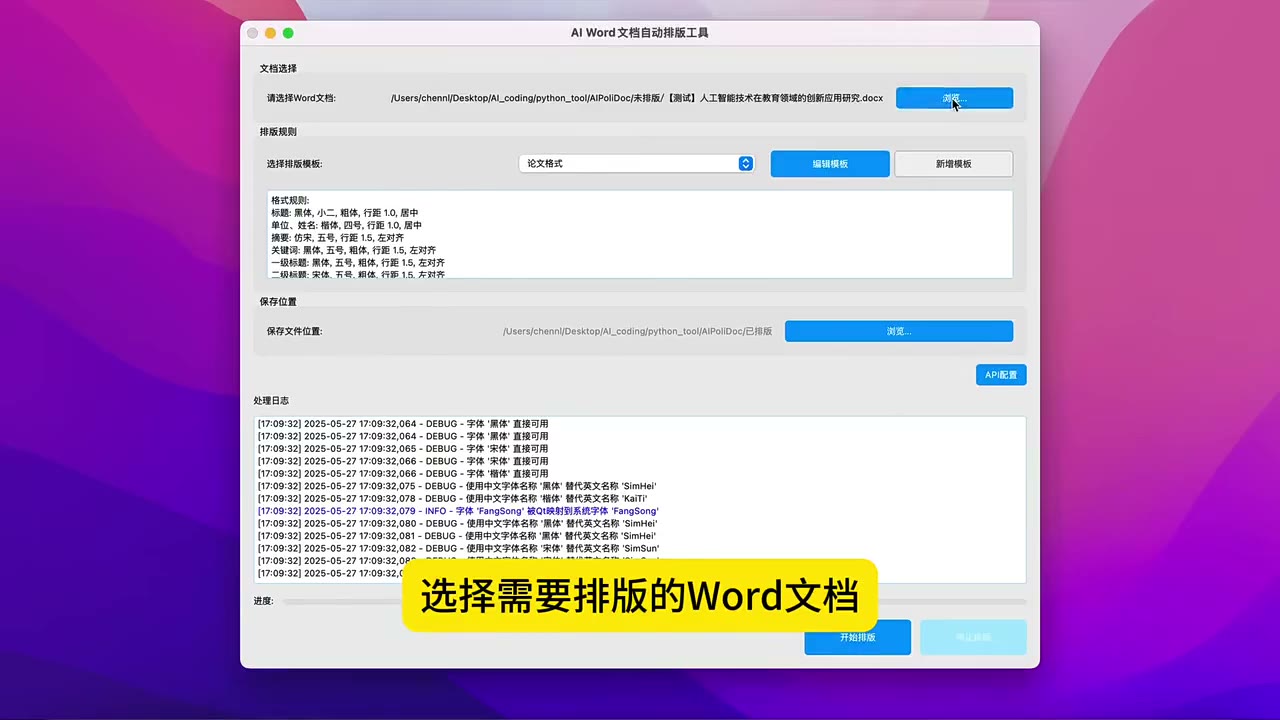Open the 论文格式 template dropdown

click(636, 163)
